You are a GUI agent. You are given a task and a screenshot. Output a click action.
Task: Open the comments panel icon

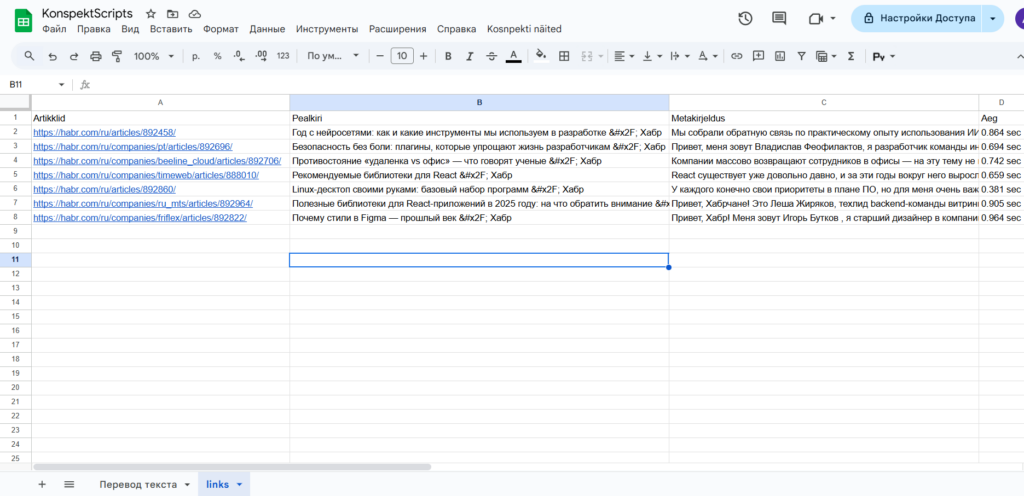click(x=779, y=18)
